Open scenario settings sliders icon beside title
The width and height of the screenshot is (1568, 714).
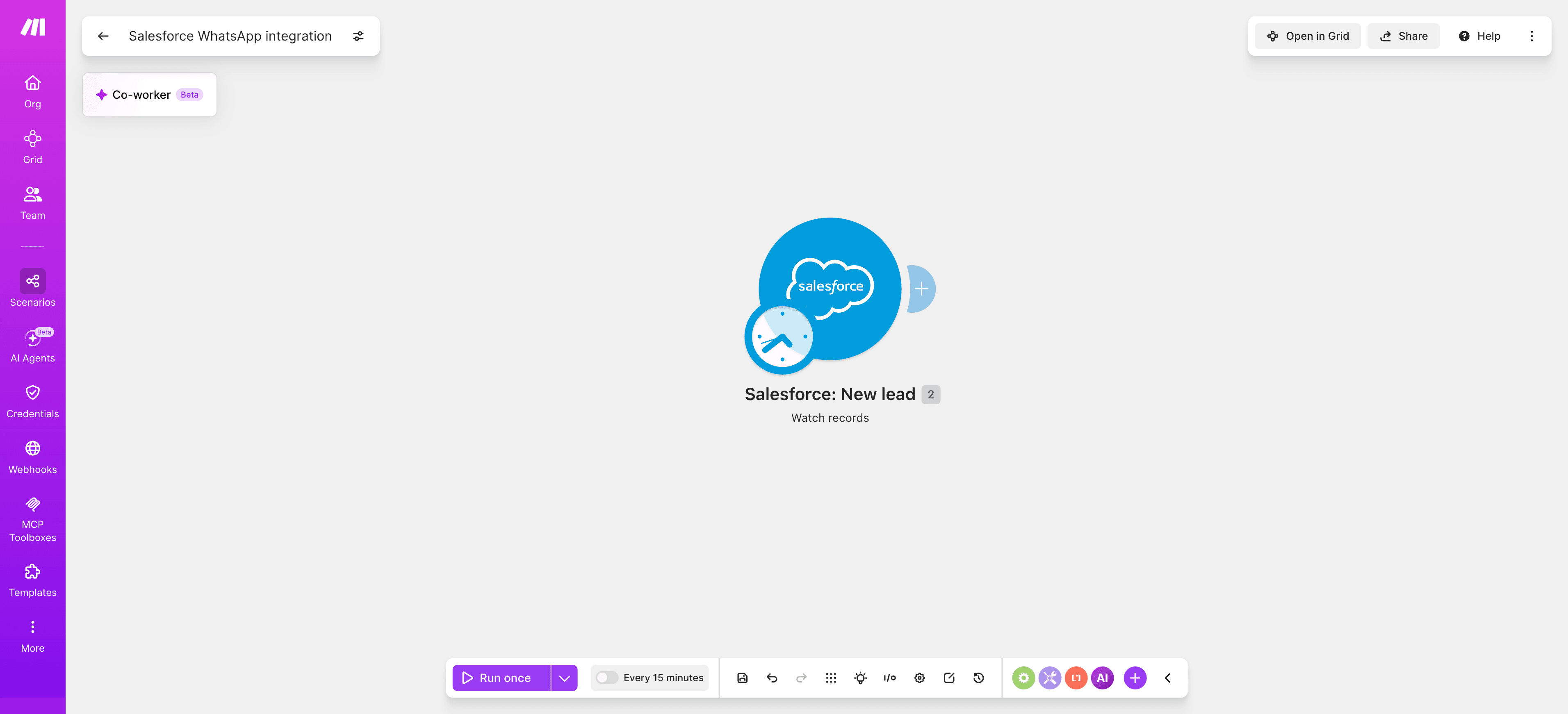click(358, 36)
